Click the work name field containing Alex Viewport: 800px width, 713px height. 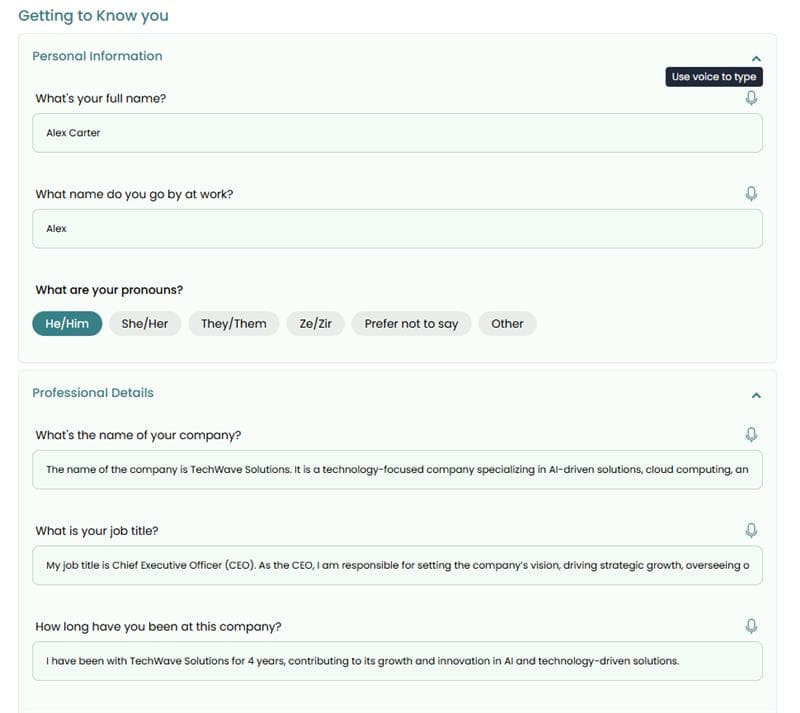[x=398, y=228]
